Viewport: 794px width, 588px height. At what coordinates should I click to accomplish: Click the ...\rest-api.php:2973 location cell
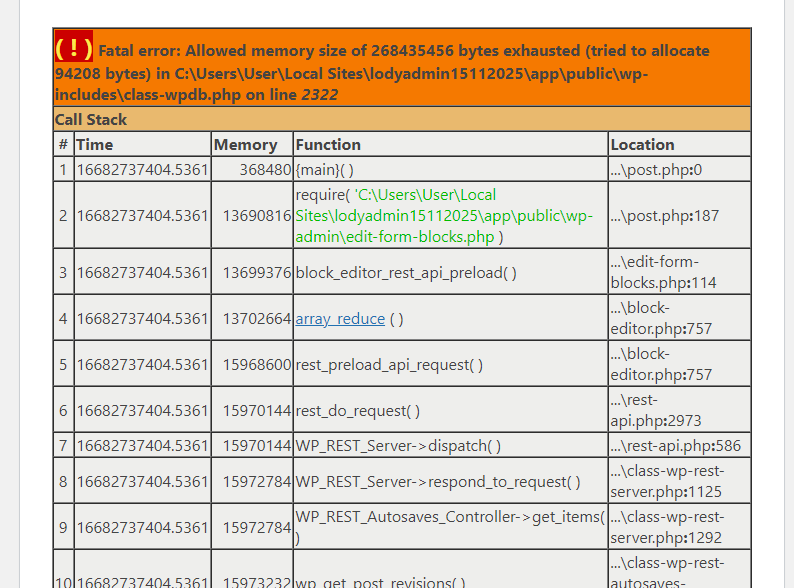pyautogui.click(x=680, y=410)
